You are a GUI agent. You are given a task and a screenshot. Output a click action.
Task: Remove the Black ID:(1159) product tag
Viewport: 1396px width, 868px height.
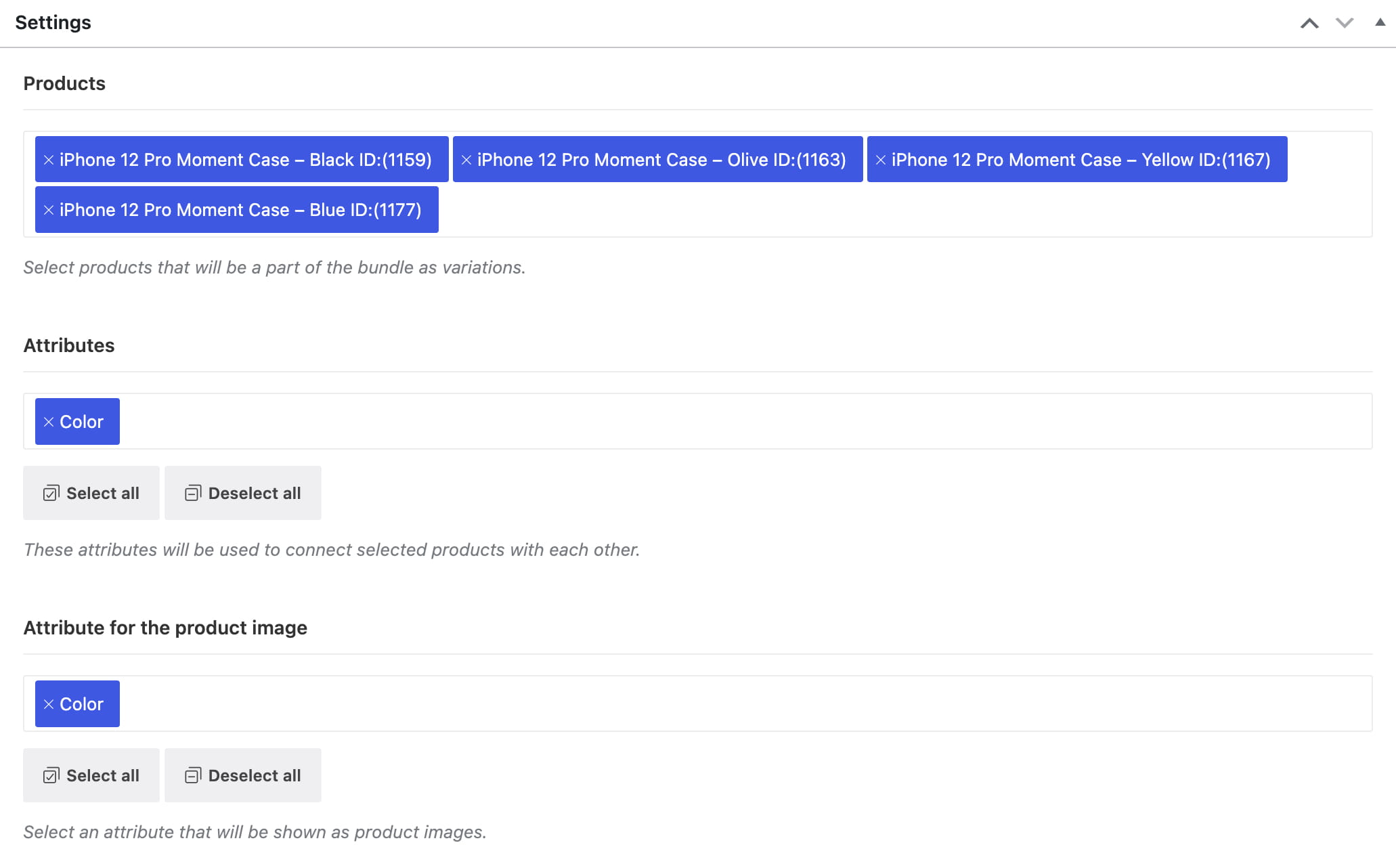pos(49,160)
